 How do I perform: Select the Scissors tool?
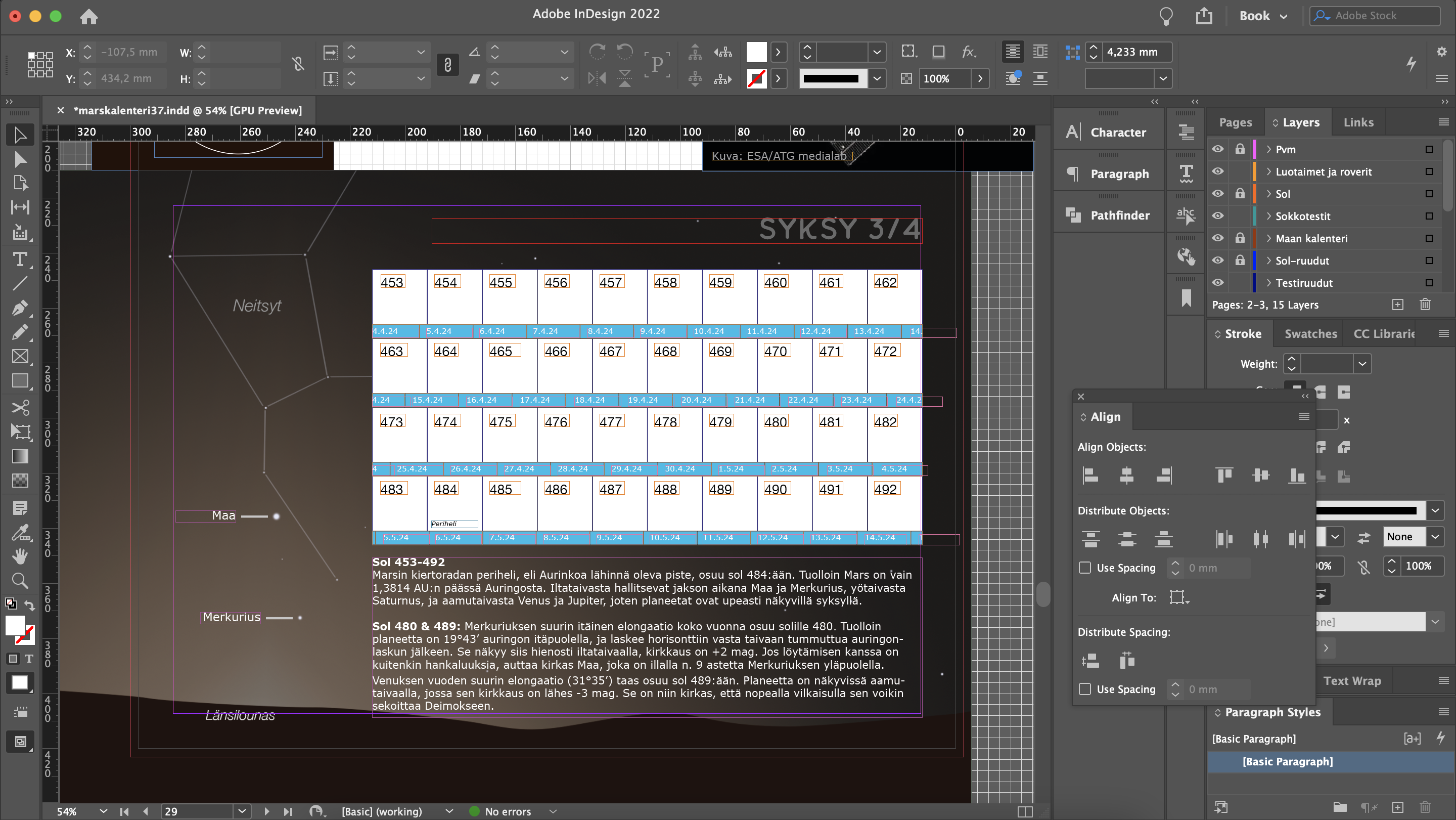click(x=20, y=407)
